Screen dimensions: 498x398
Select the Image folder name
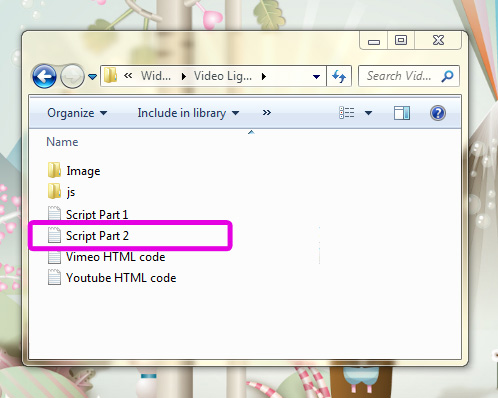click(83, 171)
